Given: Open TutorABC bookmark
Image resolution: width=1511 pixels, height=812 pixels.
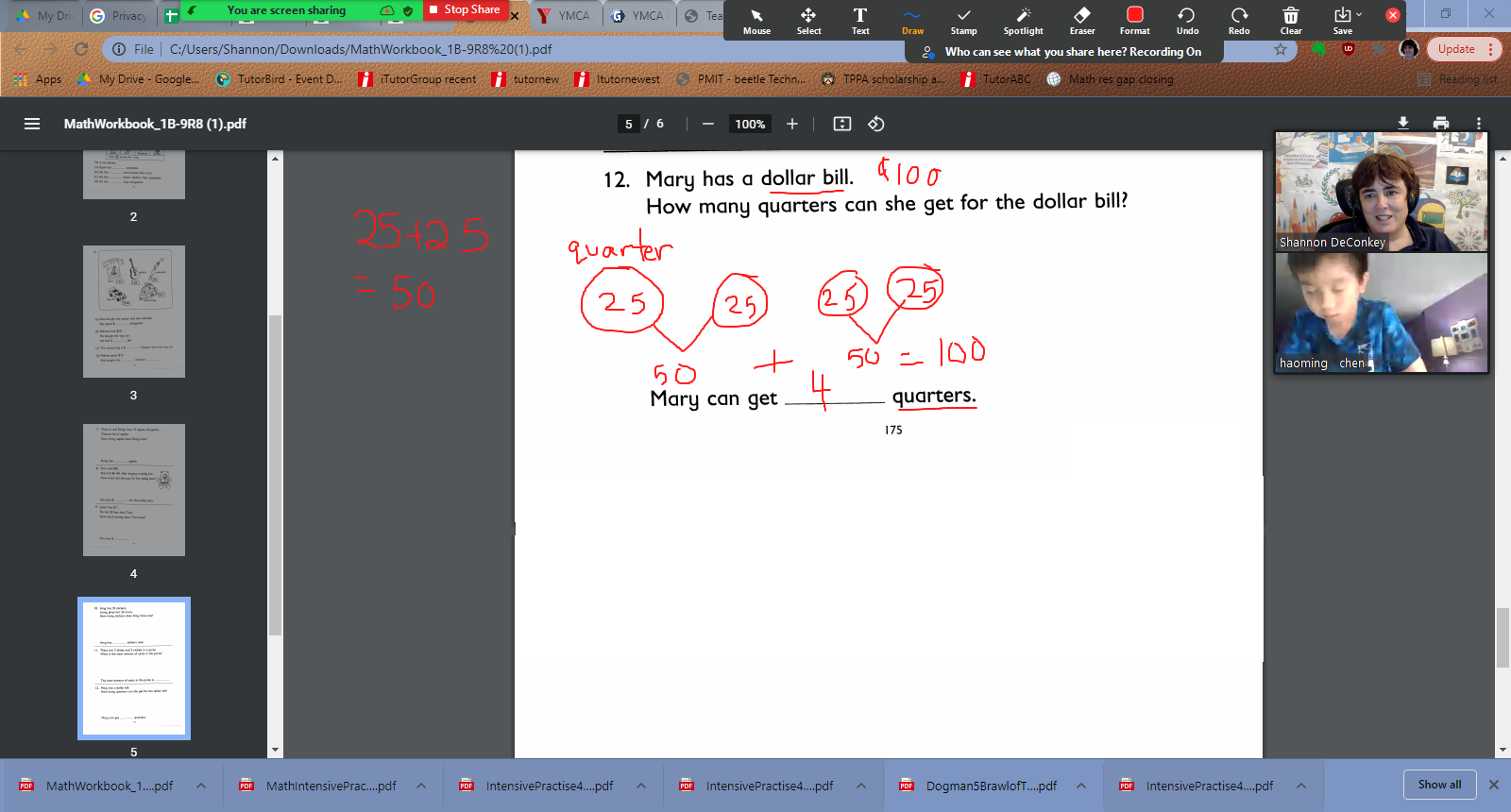Looking at the screenshot, I should pos(996,79).
